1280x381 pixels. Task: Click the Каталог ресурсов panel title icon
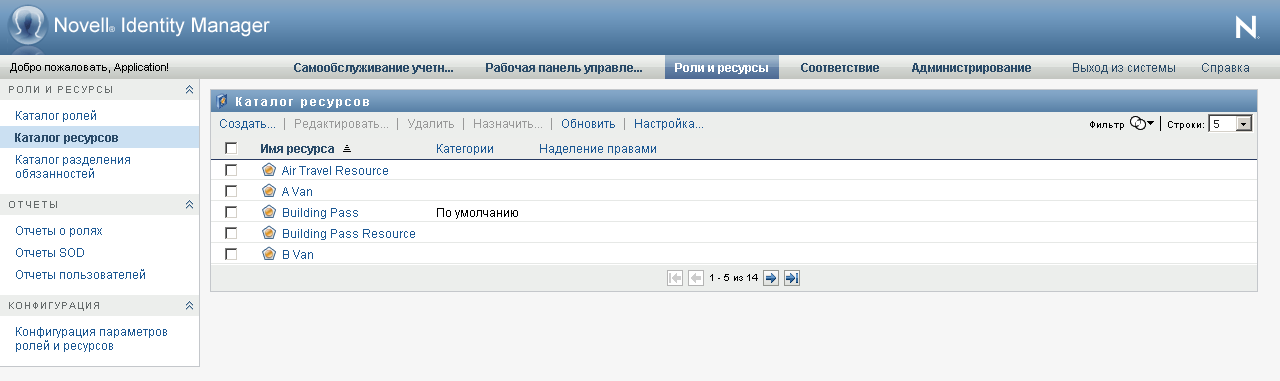pyautogui.click(x=222, y=102)
